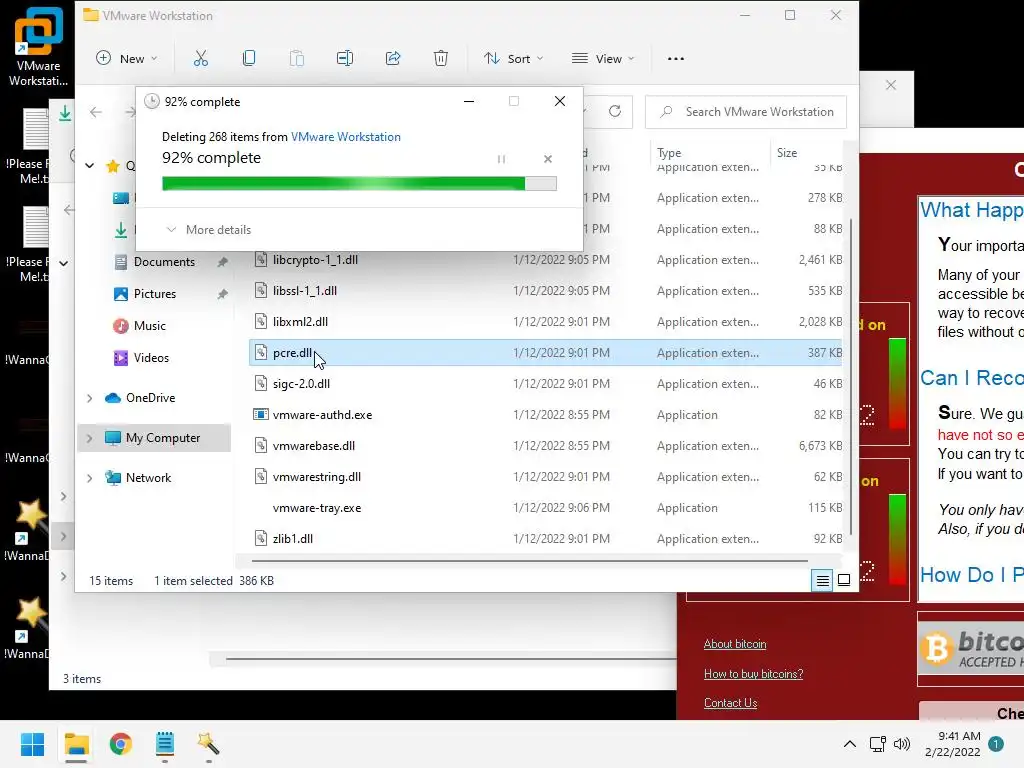The image size is (1024, 768).
Task: Select Videos in navigation pane
Action: point(151,358)
